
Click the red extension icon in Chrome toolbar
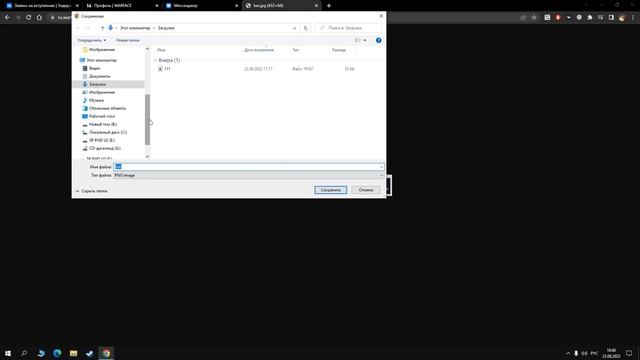[x=558, y=18]
